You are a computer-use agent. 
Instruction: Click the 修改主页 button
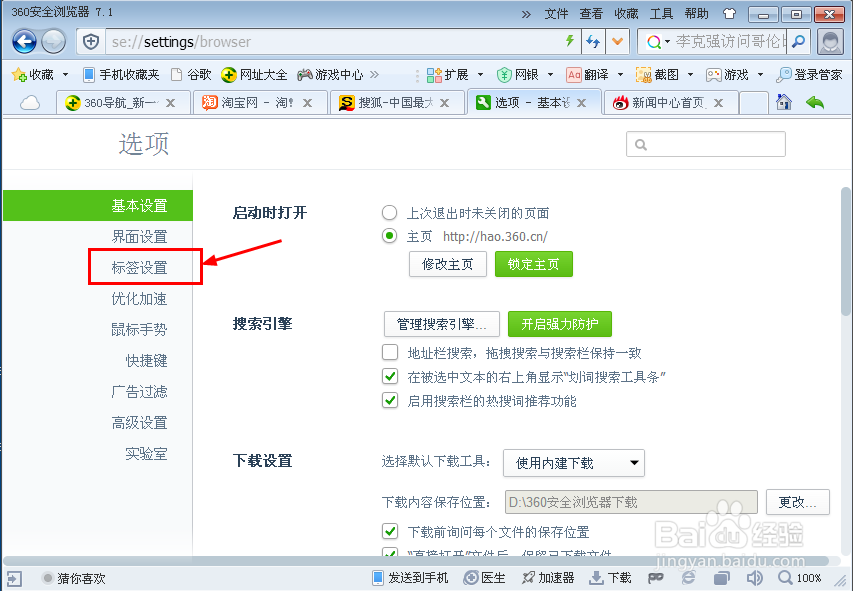coord(448,264)
